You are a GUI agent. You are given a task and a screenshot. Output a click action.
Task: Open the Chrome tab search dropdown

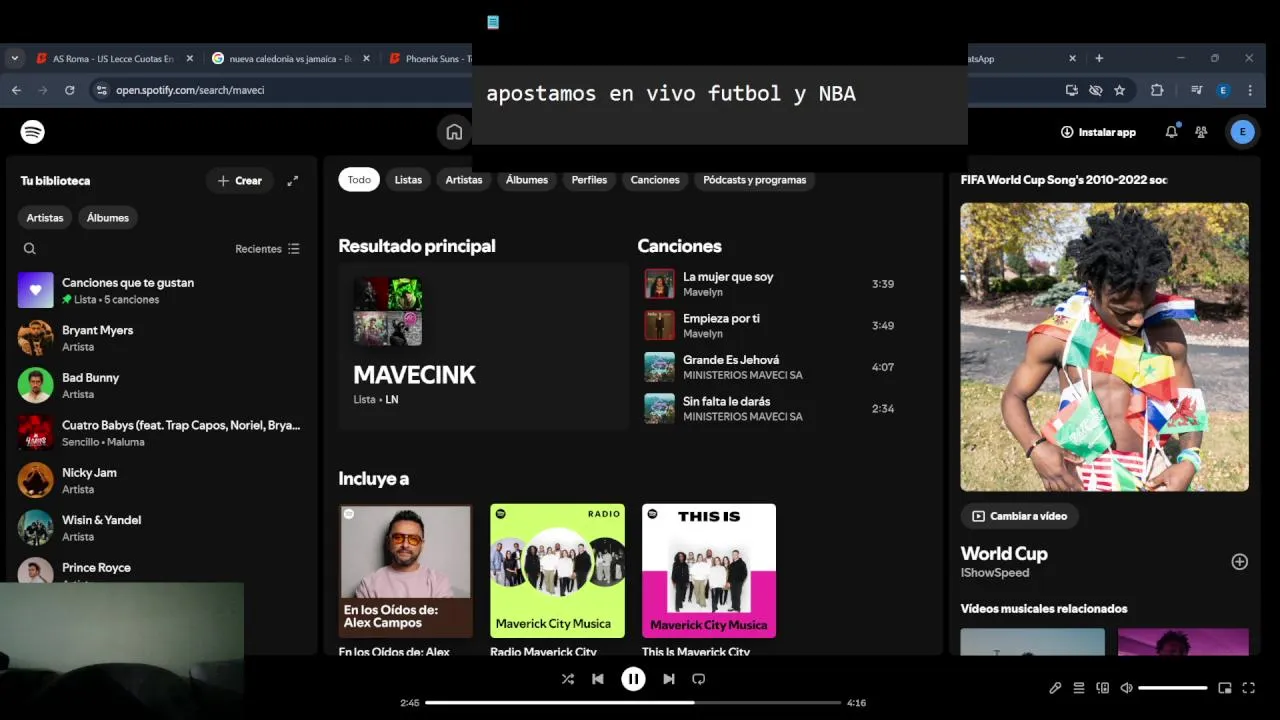[x=14, y=58]
